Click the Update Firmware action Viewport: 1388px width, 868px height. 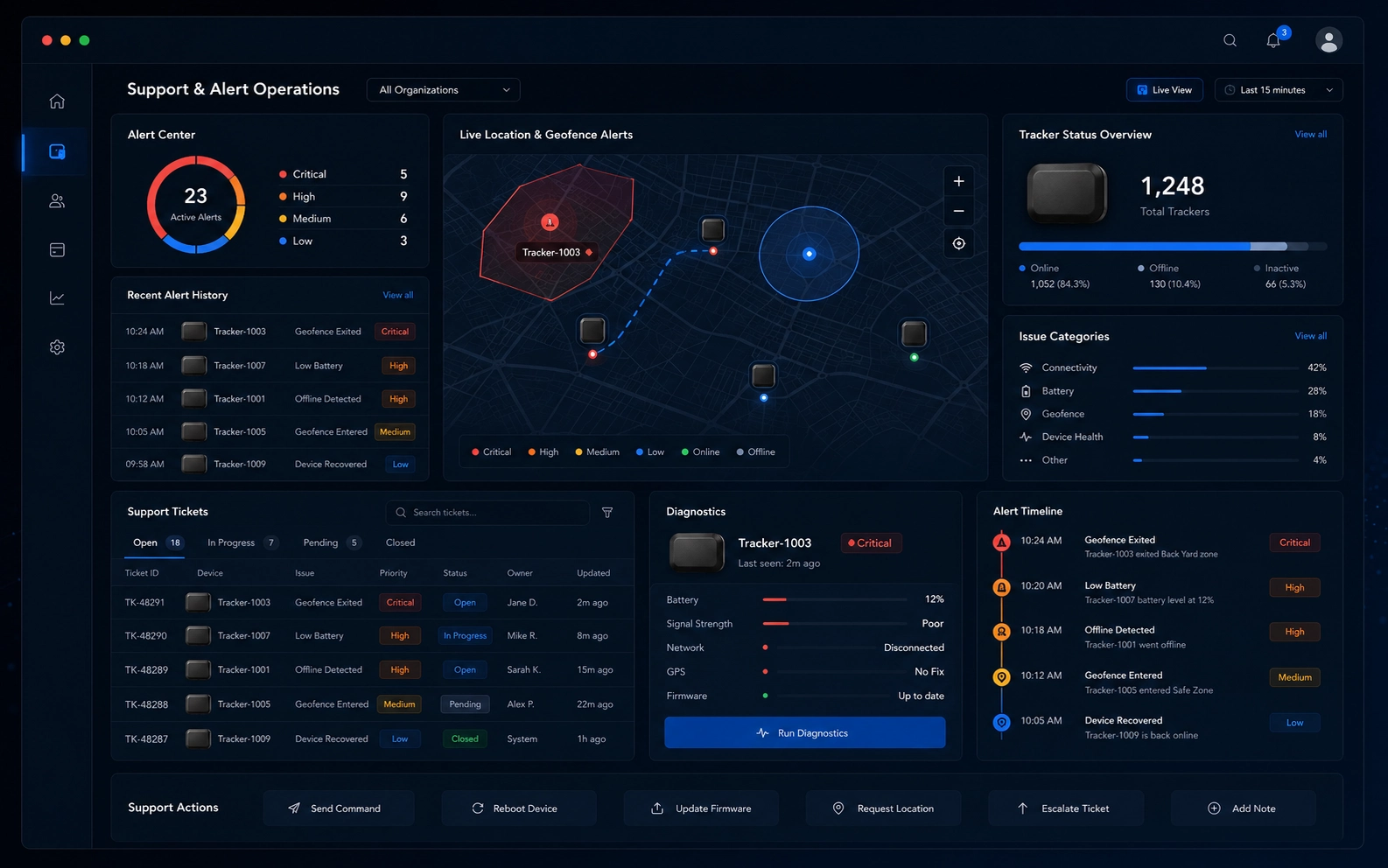coord(702,808)
